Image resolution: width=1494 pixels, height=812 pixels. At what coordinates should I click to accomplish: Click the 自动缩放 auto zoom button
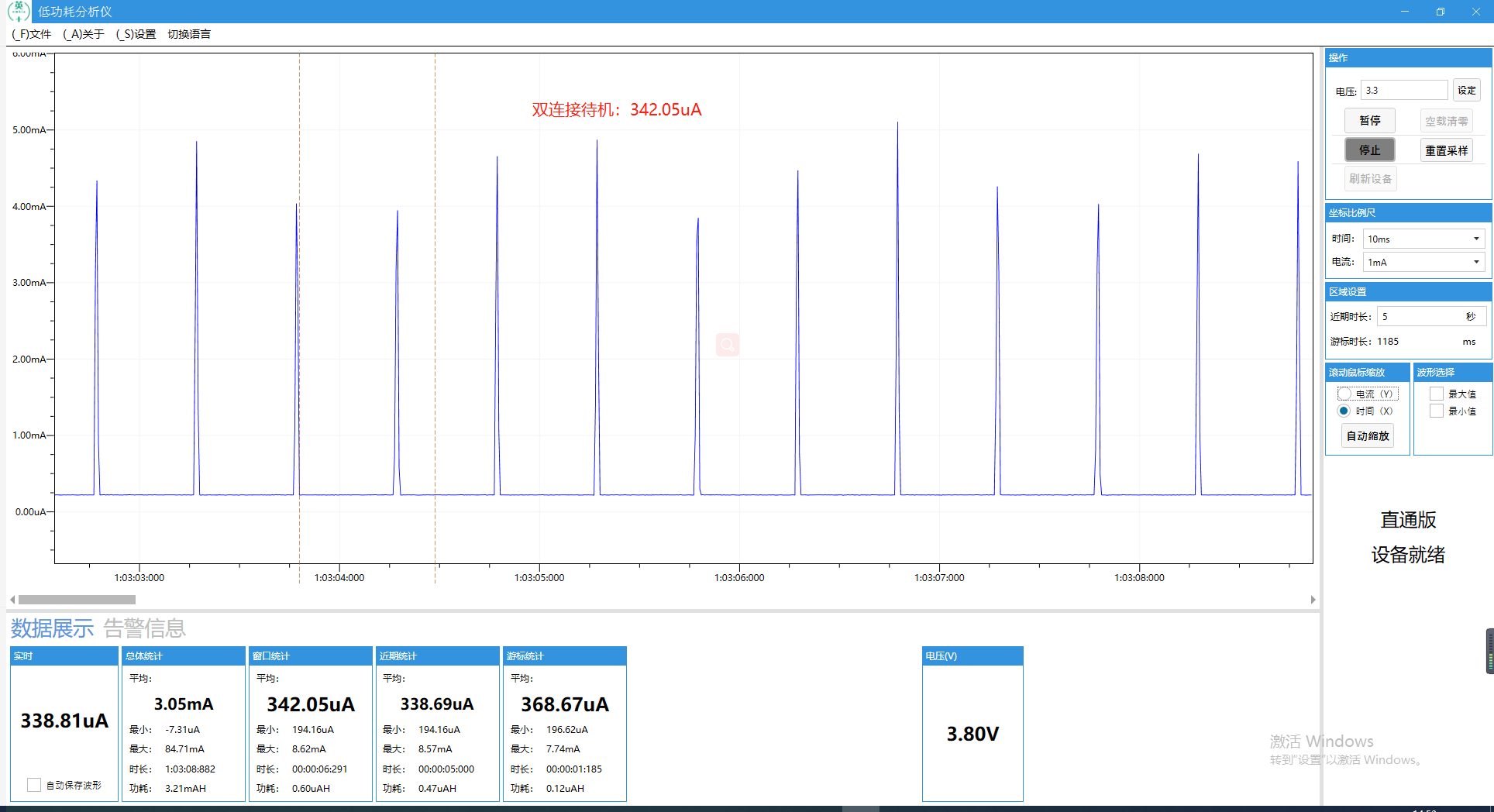(x=1368, y=435)
